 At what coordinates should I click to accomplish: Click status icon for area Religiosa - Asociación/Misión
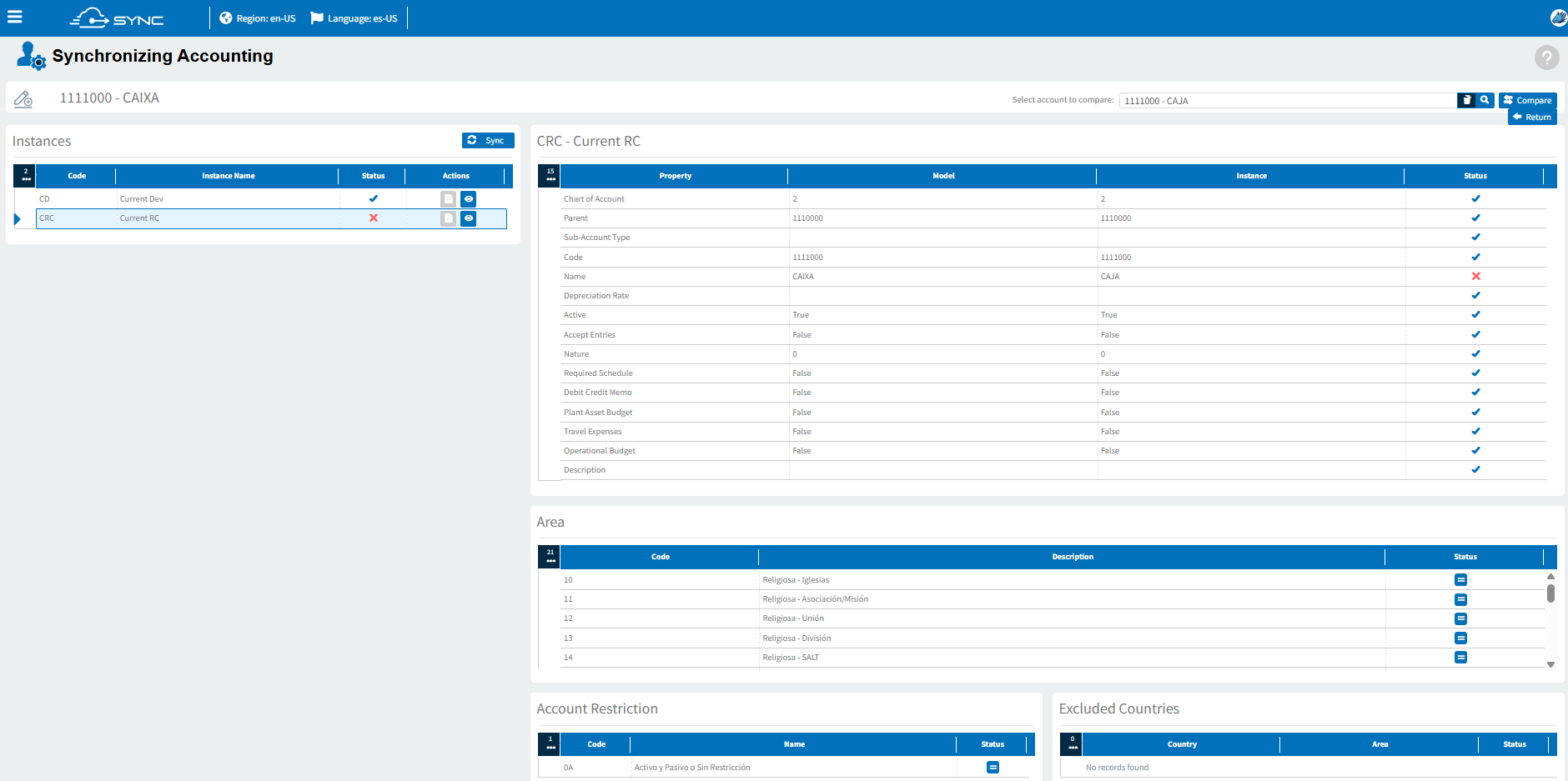pyautogui.click(x=1460, y=599)
